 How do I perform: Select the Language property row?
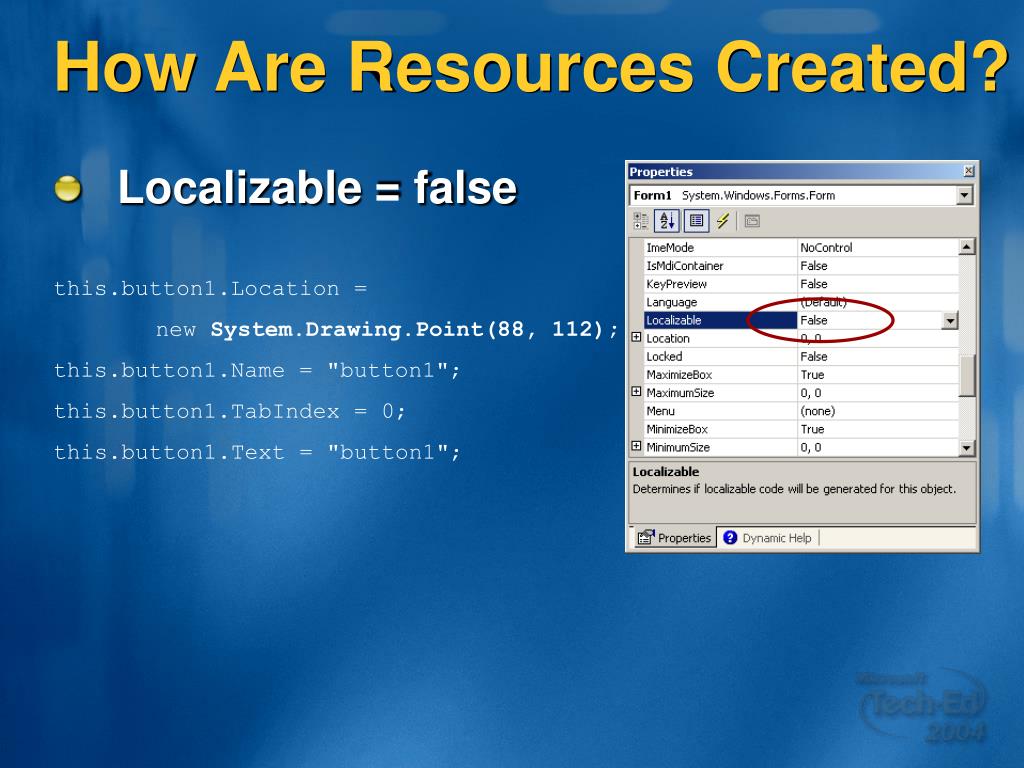[801, 302]
